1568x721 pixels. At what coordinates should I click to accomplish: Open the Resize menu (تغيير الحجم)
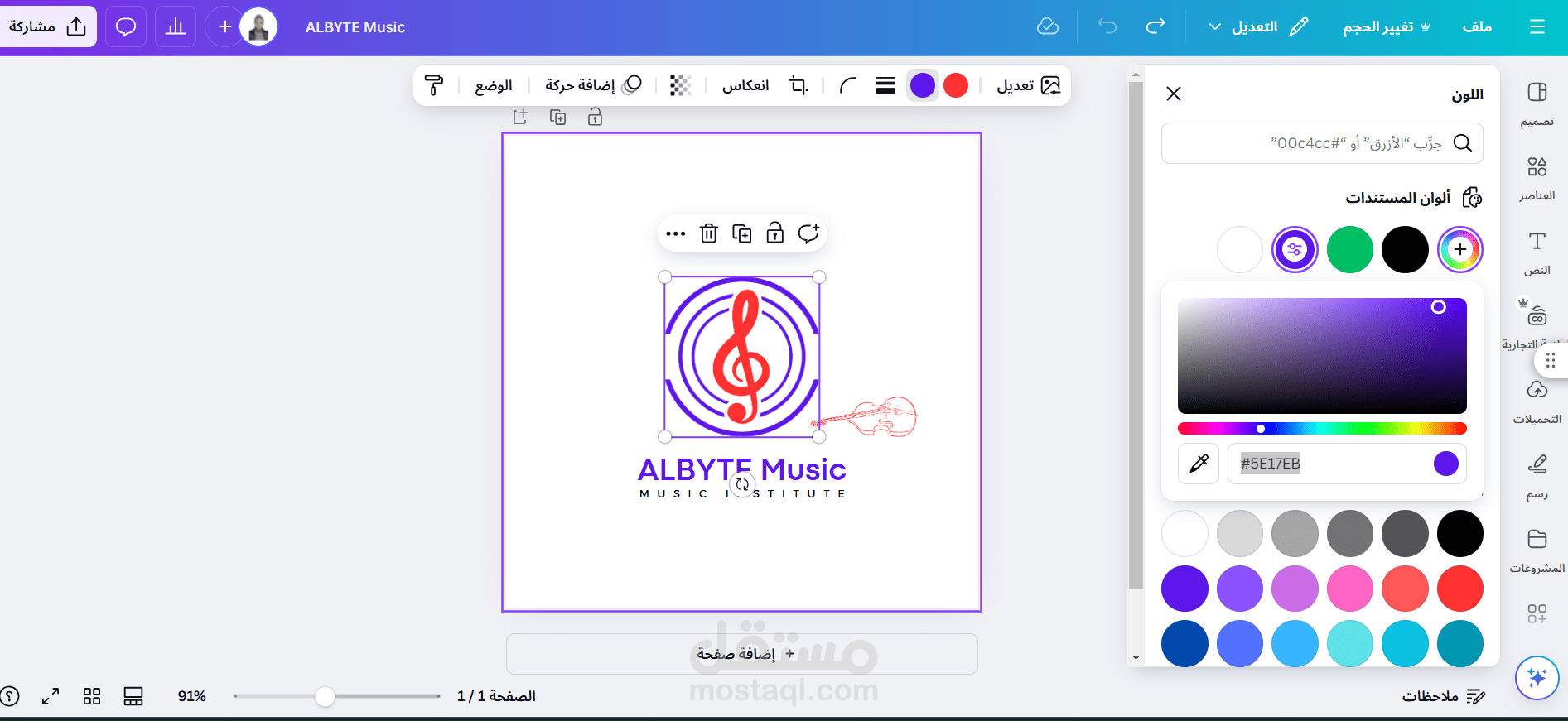coord(1387,27)
